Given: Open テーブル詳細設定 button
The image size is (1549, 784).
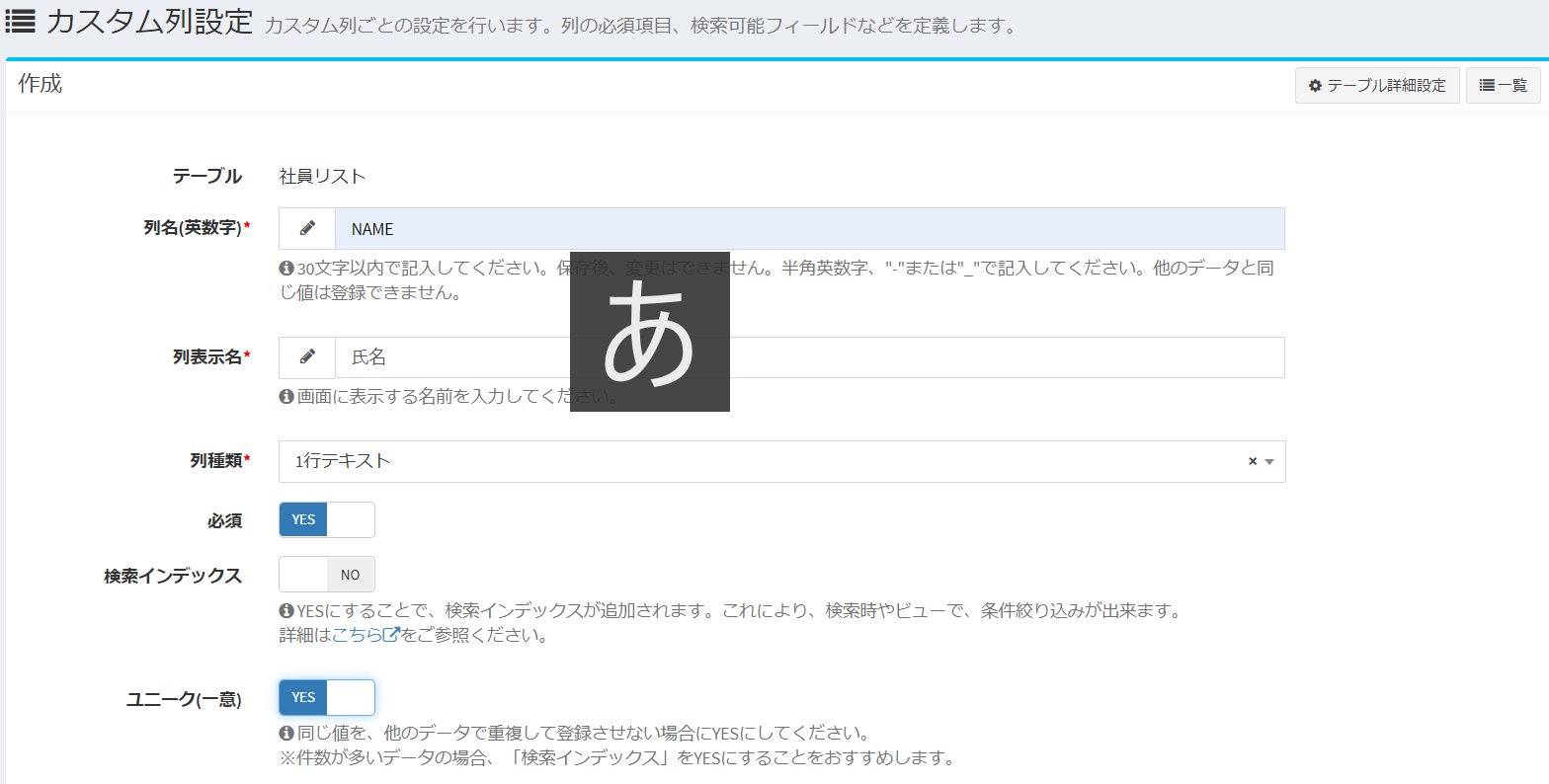Looking at the screenshot, I should (1377, 86).
